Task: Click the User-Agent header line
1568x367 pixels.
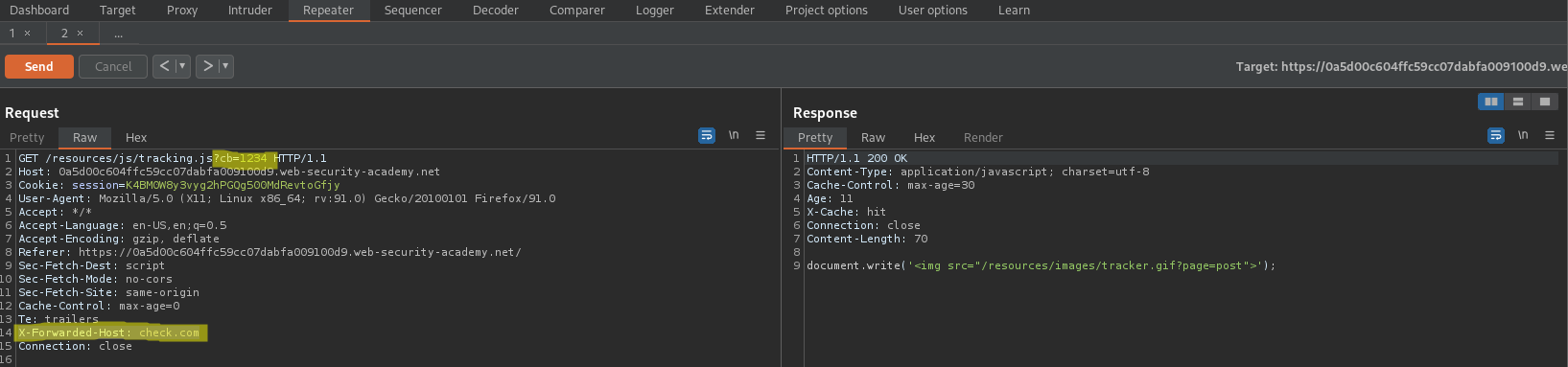Action: coord(287,198)
